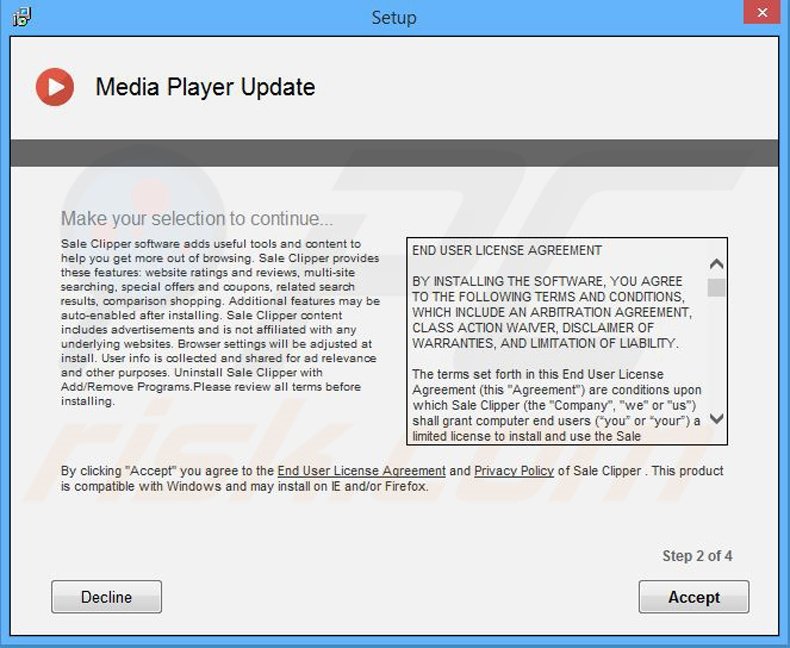Close the Setup window
The width and height of the screenshot is (790, 648).
pos(762,12)
